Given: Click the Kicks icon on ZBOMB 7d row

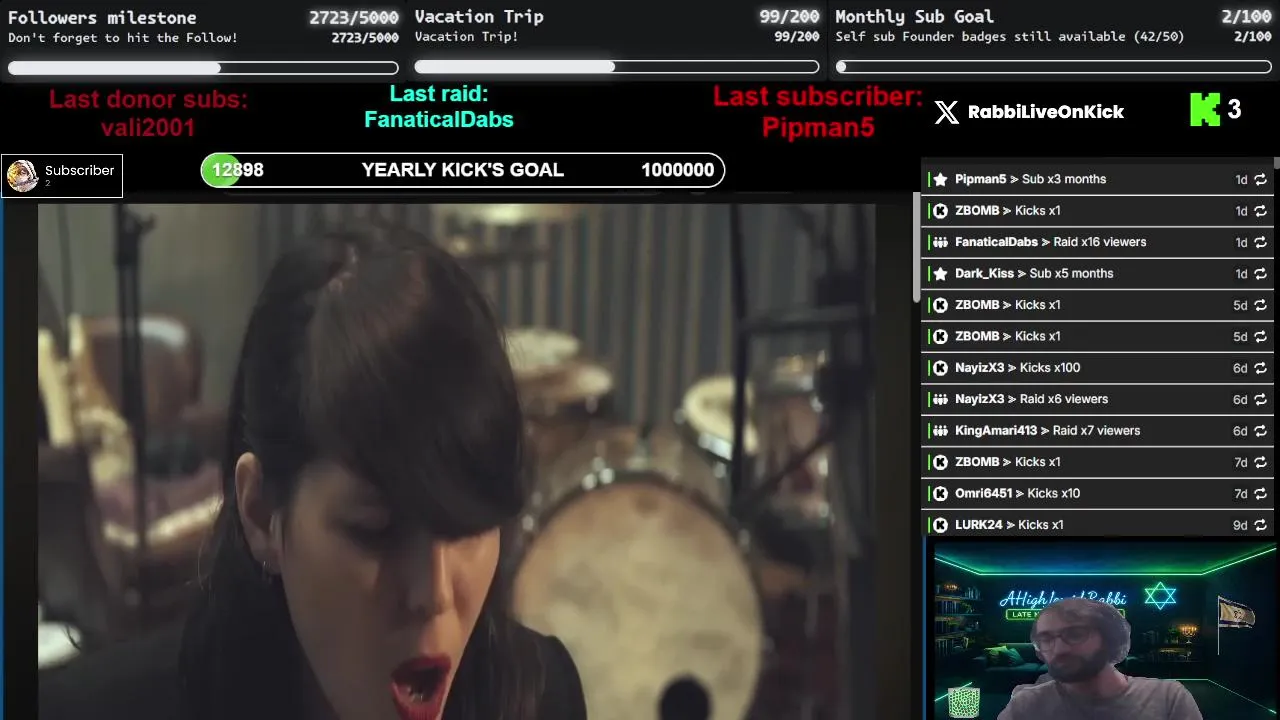Looking at the screenshot, I should click(940, 462).
